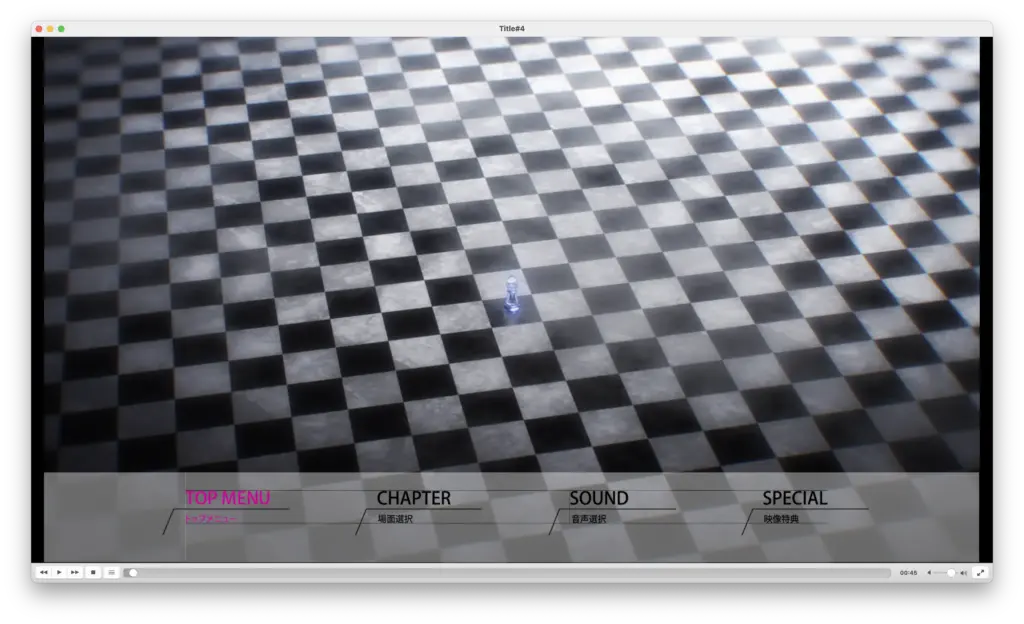Select TOP MENU in the disc menu

coord(227,498)
